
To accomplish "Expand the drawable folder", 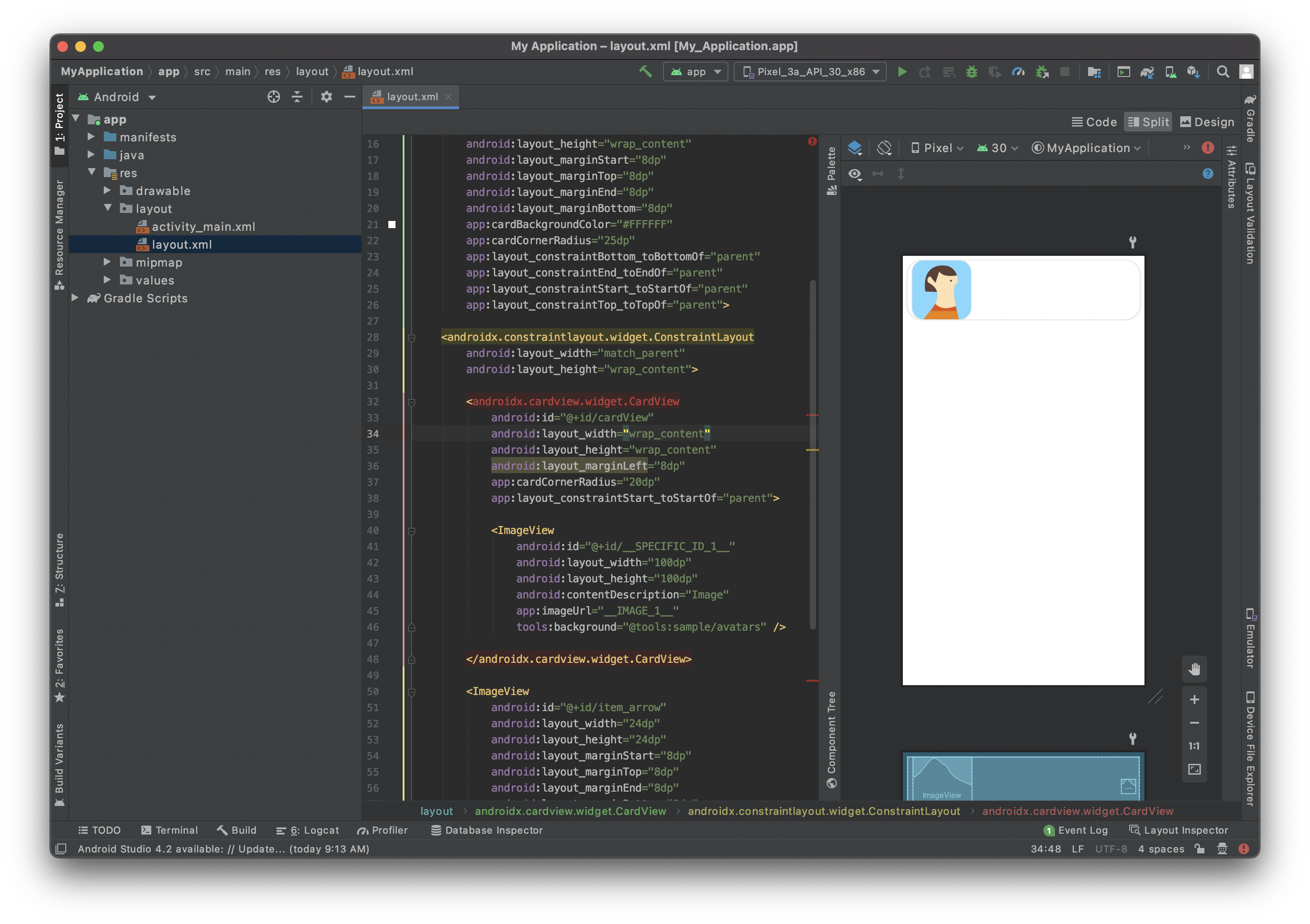I will (x=107, y=191).
